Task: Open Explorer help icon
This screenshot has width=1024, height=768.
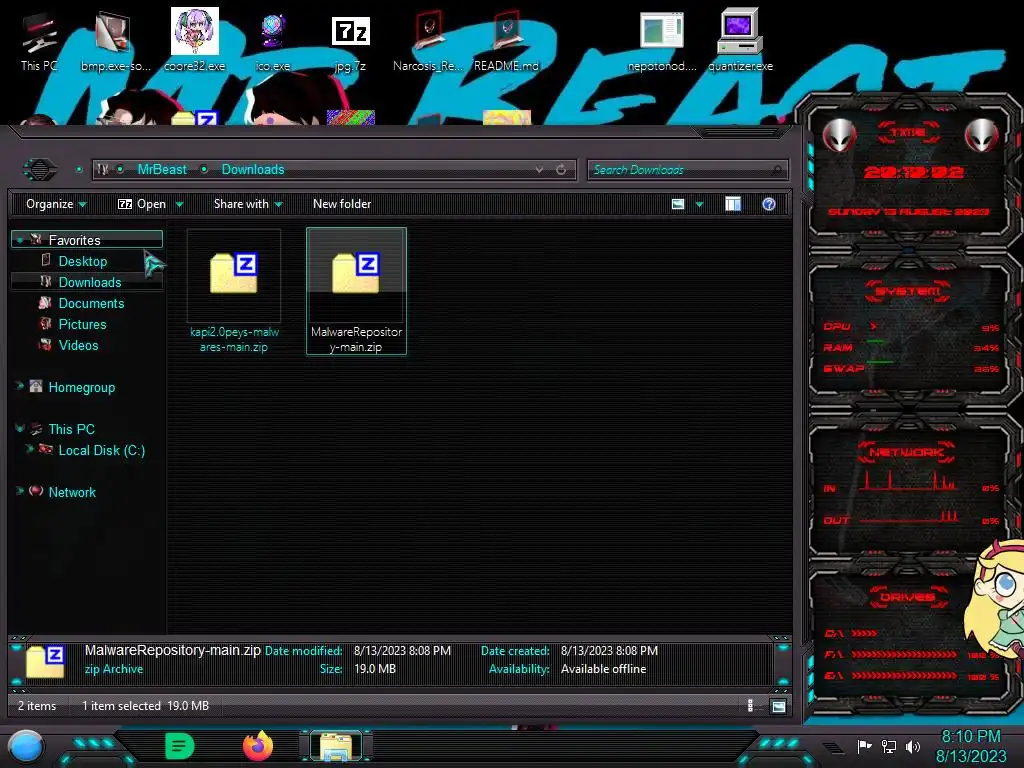Action: tap(769, 204)
